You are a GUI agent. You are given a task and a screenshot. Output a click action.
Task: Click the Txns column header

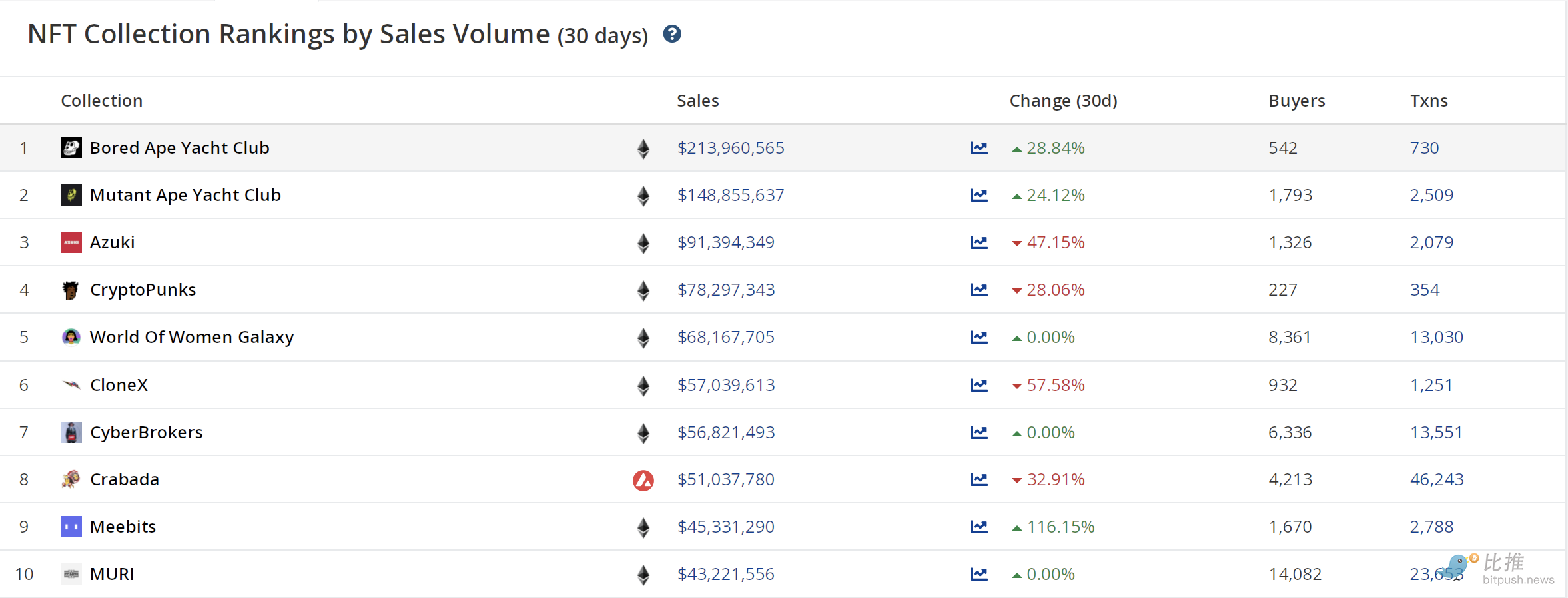coord(1429,101)
